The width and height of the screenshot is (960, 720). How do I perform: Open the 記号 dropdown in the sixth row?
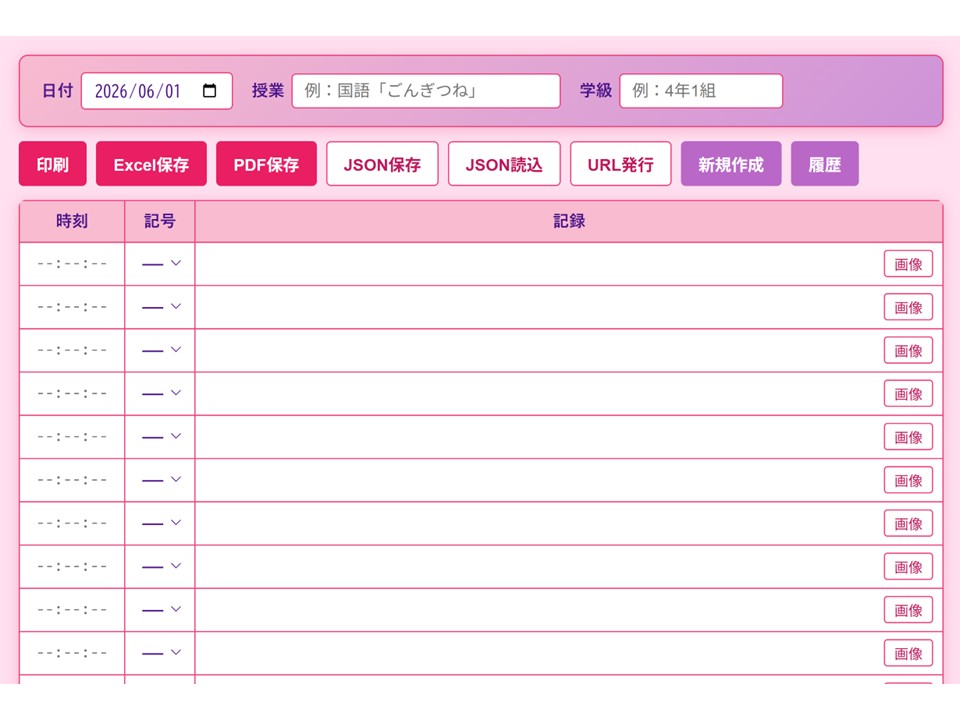[x=160, y=480]
